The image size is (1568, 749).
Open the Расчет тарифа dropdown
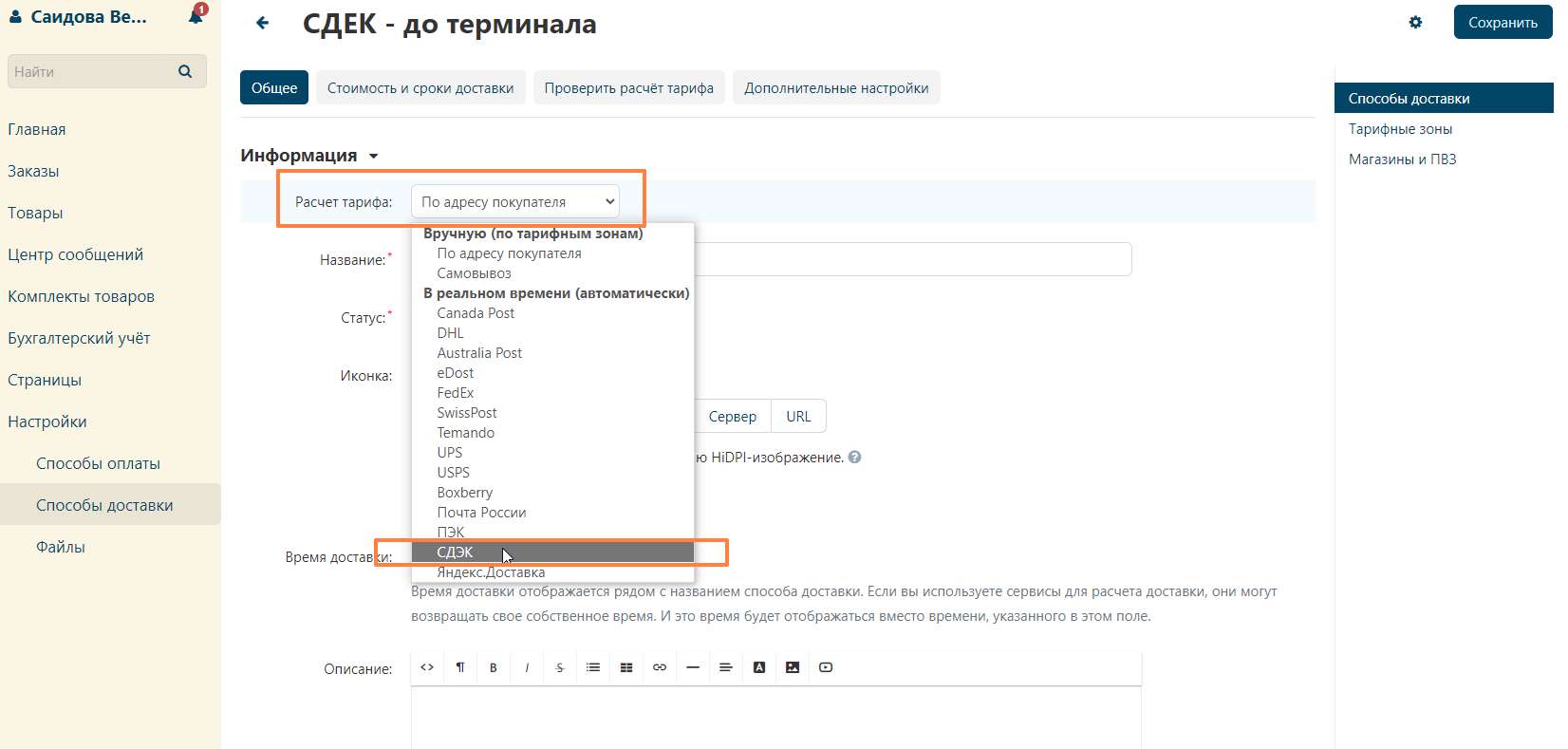pyautogui.click(x=515, y=201)
